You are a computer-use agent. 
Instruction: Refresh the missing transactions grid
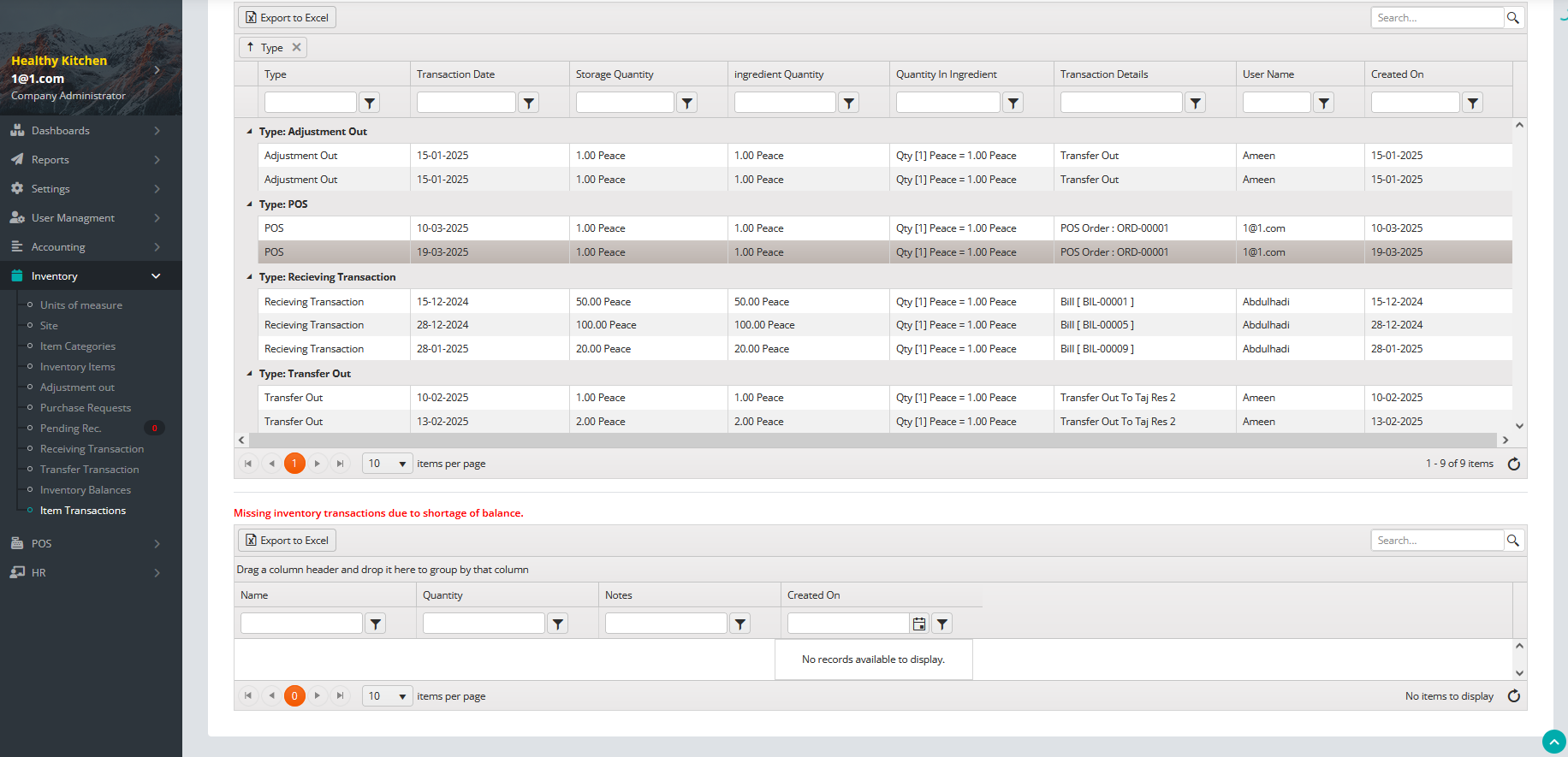[1513, 696]
